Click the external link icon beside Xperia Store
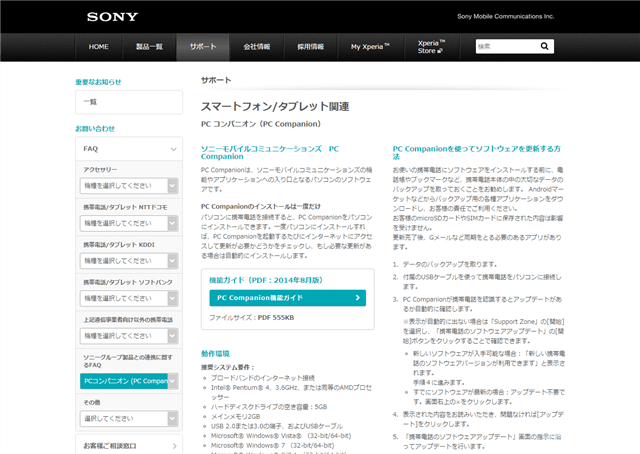 [440, 51]
